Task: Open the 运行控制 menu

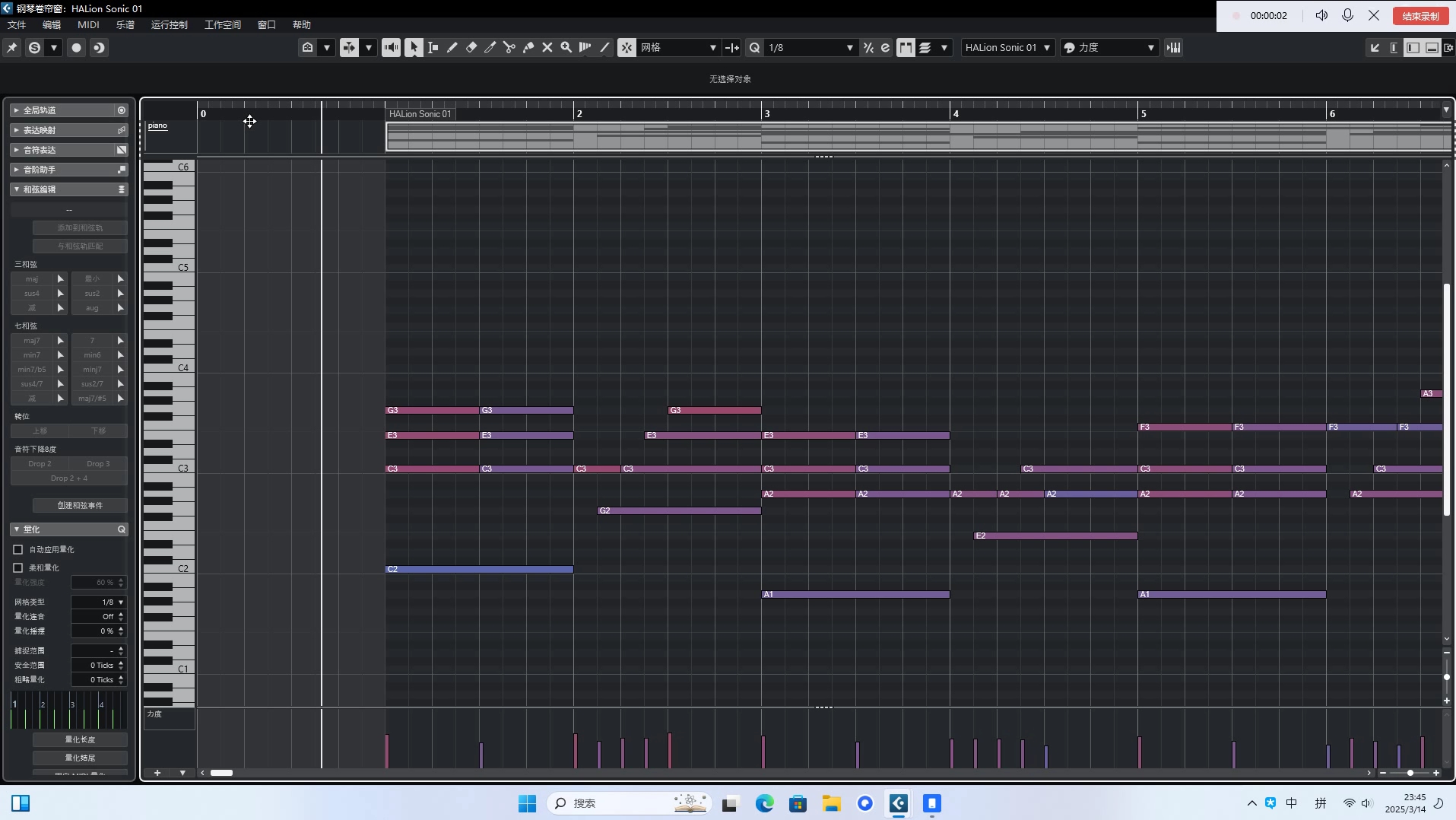Action: click(169, 24)
